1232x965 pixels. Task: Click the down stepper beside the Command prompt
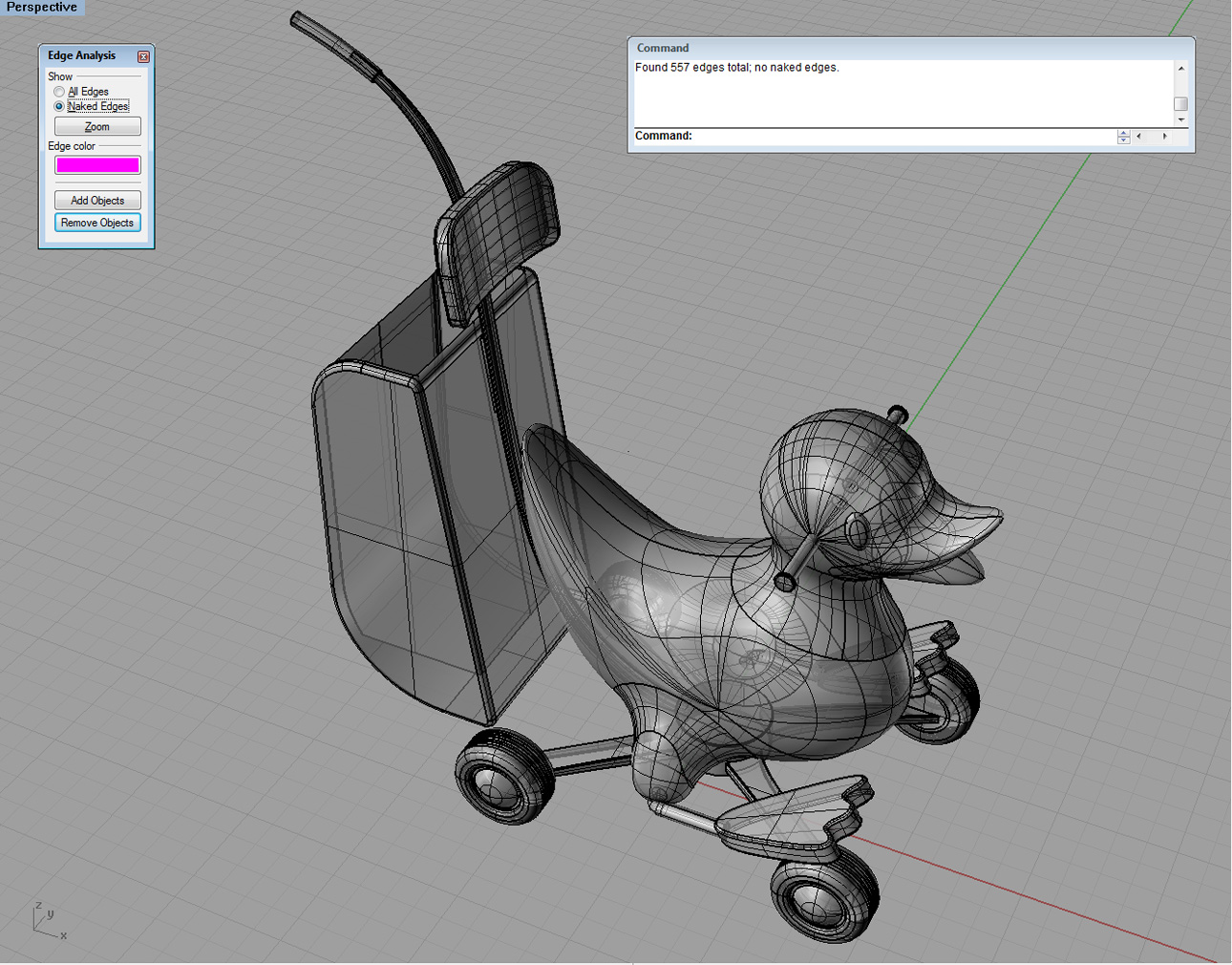pos(1123,140)
